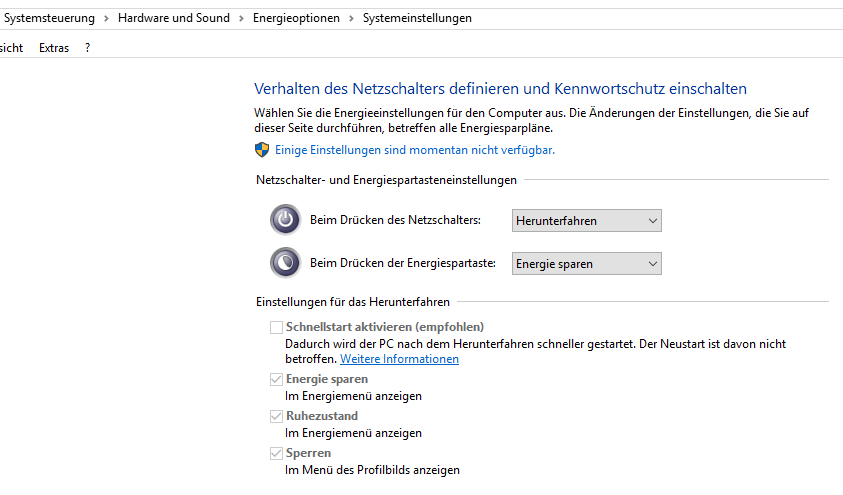
Task: Toggle the Schnellstart aktivieren checkbox
Action: (x=276, y=327)
